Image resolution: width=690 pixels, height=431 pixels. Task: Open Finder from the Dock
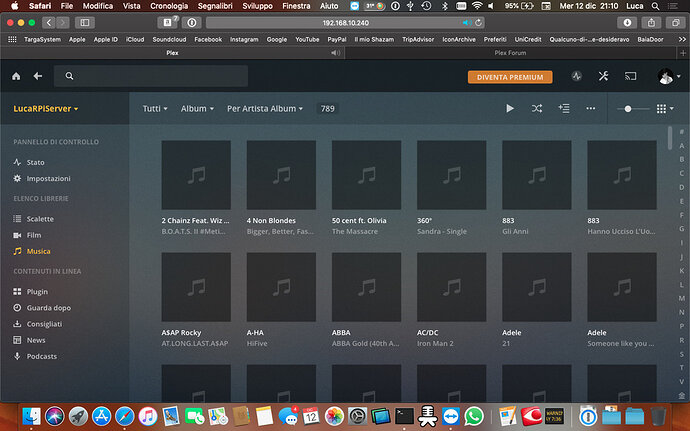pyautogui.click(x=31, y=416)
